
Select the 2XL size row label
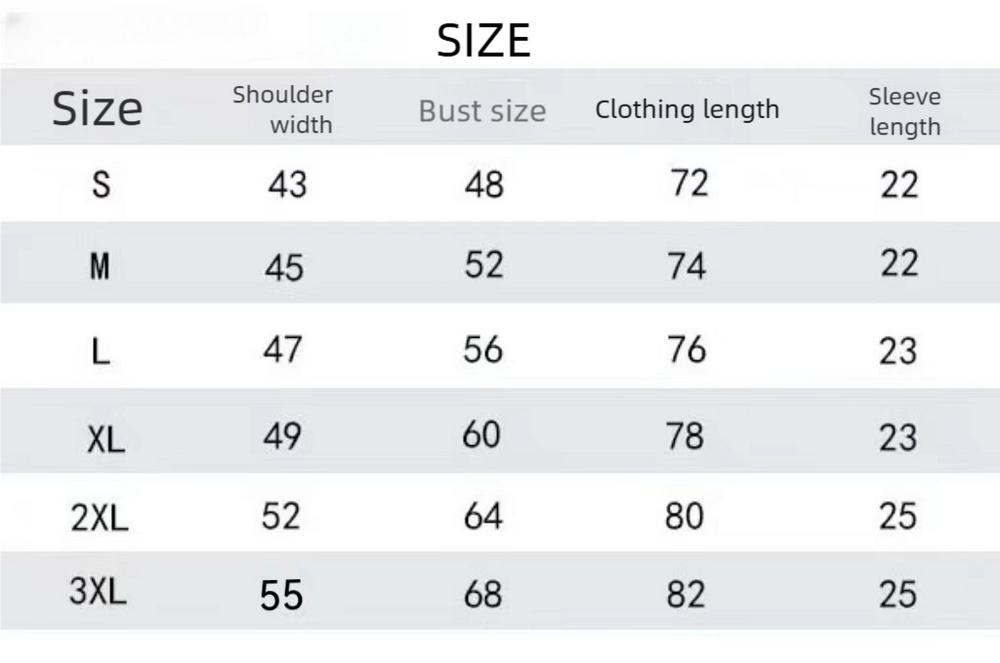click(100, 517)
